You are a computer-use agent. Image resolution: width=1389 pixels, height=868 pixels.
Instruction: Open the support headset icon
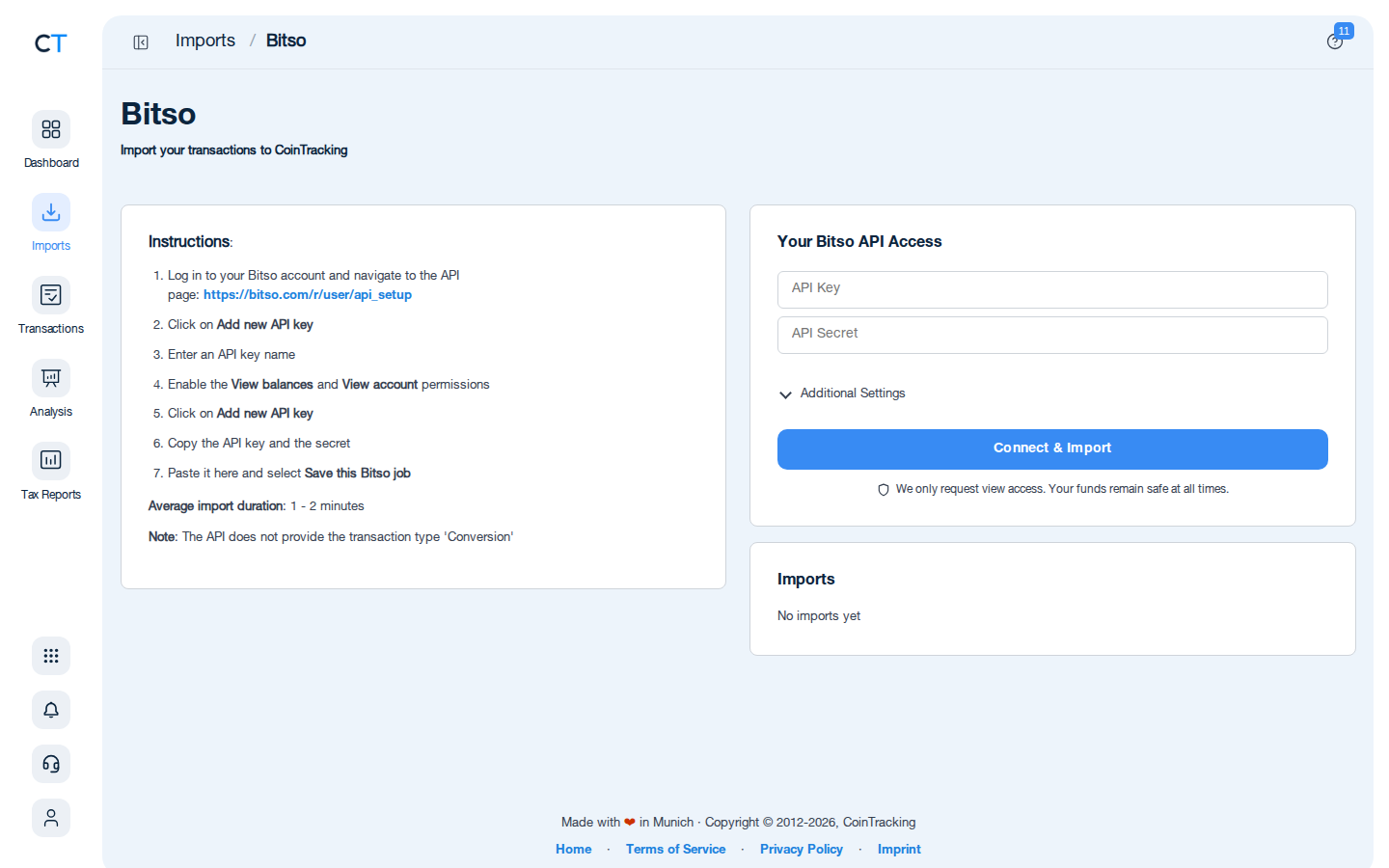pos(51,764)
